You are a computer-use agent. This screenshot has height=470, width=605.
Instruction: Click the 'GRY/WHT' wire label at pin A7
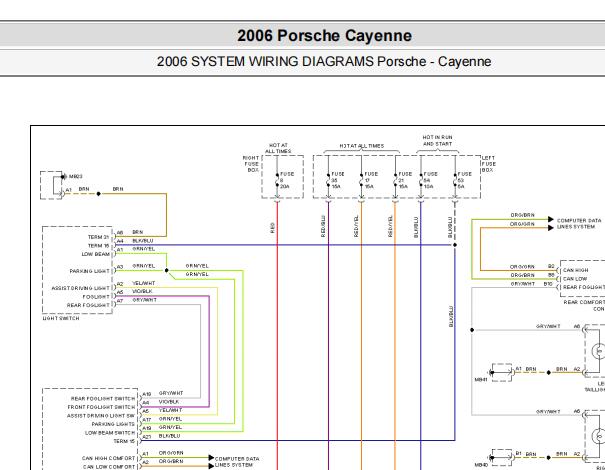click(x=144, y=300)
